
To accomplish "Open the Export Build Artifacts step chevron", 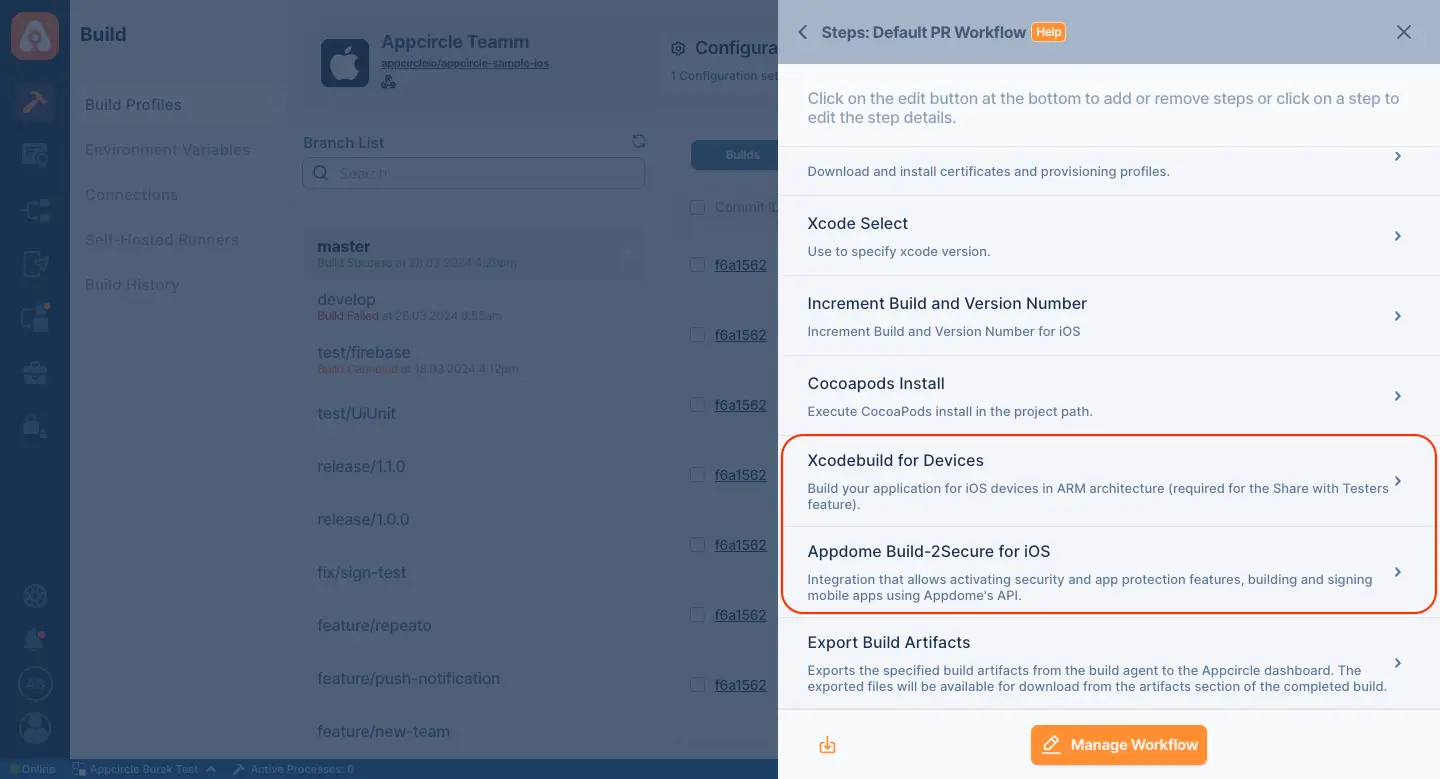I will [x=1398, y=663].
